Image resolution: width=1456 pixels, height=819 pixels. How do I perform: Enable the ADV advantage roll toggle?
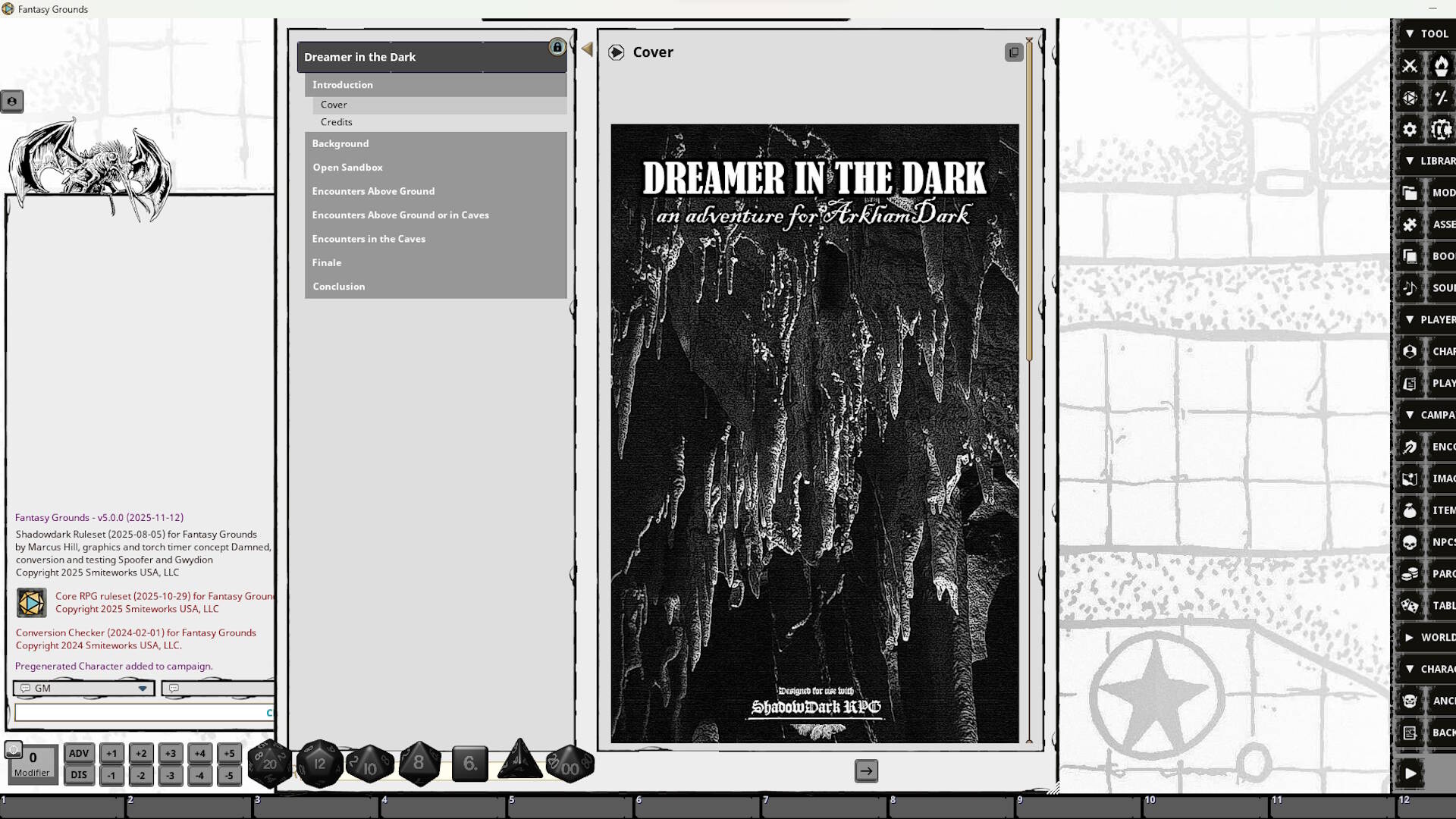click(79, 753)
